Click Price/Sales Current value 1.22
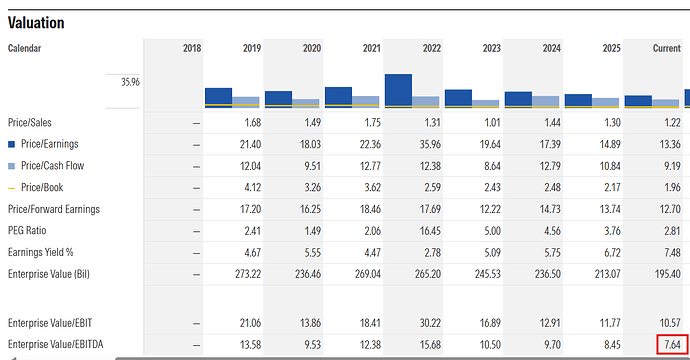Image resolution: width=690 pixels, height=360 pixels. (672, 123)
